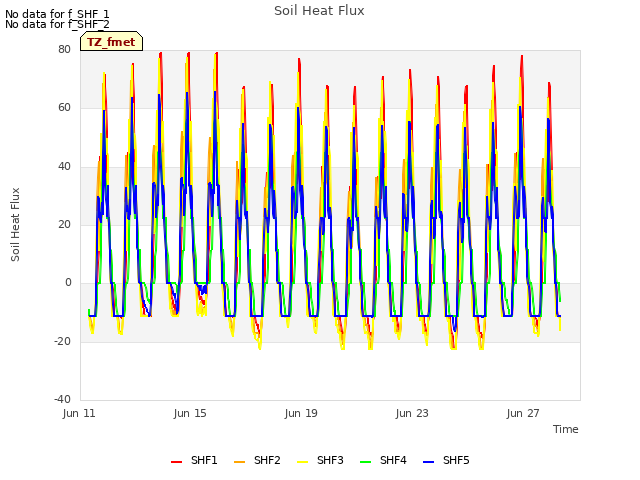Viewport: 640px width, 480px height.
Task: Click the 0 y-axis tick label
Action: [68, 282]
